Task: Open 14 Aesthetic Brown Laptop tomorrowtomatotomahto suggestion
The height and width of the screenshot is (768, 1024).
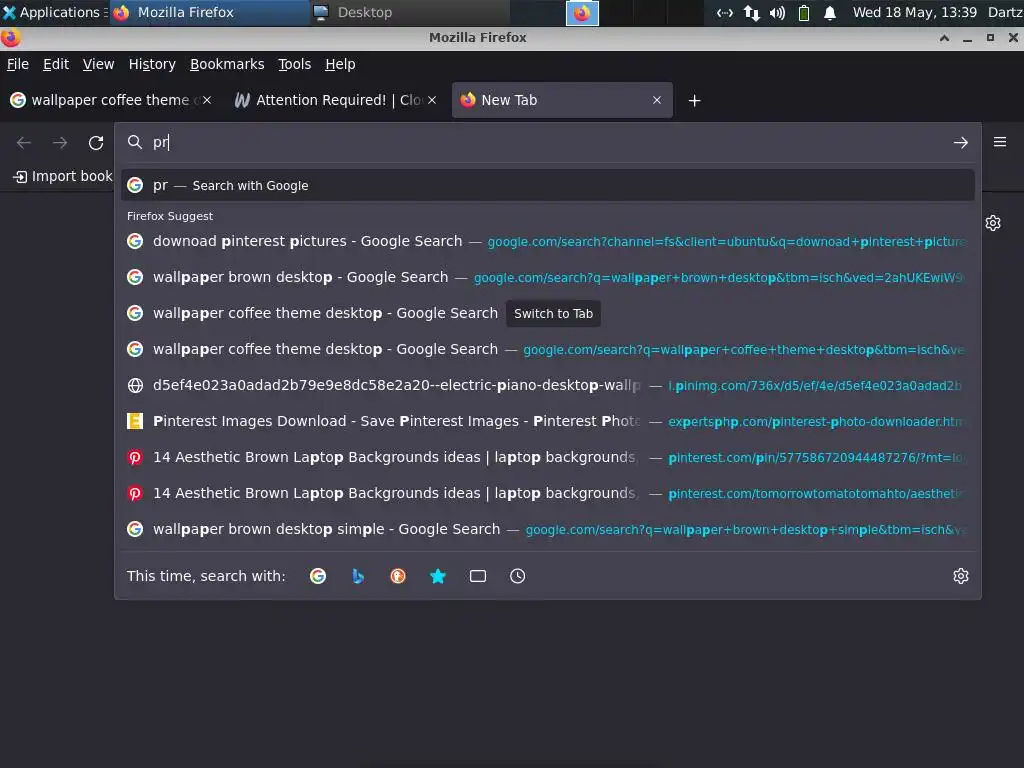Action: (x=547, y=493)
